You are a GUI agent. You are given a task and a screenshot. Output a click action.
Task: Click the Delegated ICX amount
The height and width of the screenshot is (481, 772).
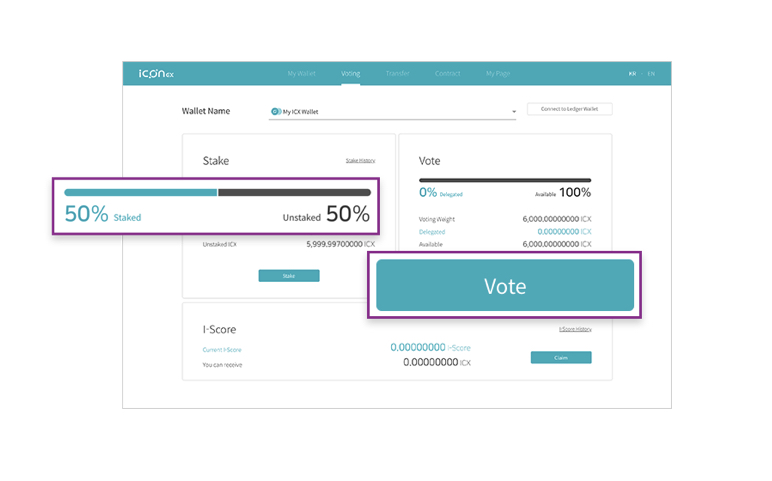pos(564,231)
